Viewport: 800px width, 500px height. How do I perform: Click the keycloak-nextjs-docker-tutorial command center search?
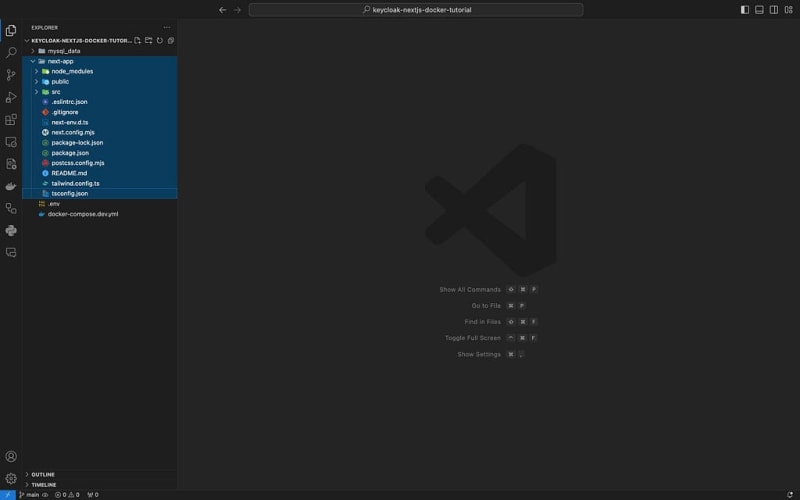click(x=416, y=10)
